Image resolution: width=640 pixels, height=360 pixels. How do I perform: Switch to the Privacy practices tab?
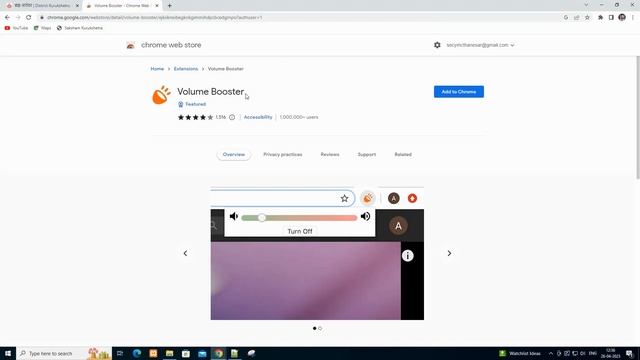283,155
